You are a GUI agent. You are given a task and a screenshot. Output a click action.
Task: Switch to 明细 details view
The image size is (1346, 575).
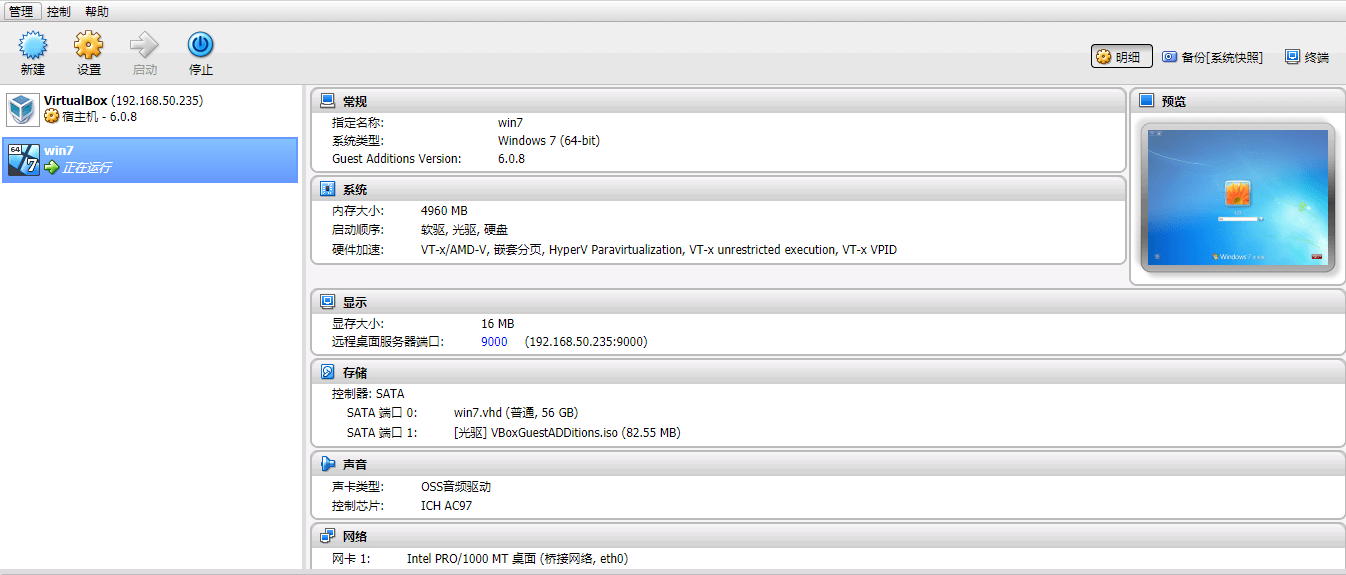point(1121,57)
